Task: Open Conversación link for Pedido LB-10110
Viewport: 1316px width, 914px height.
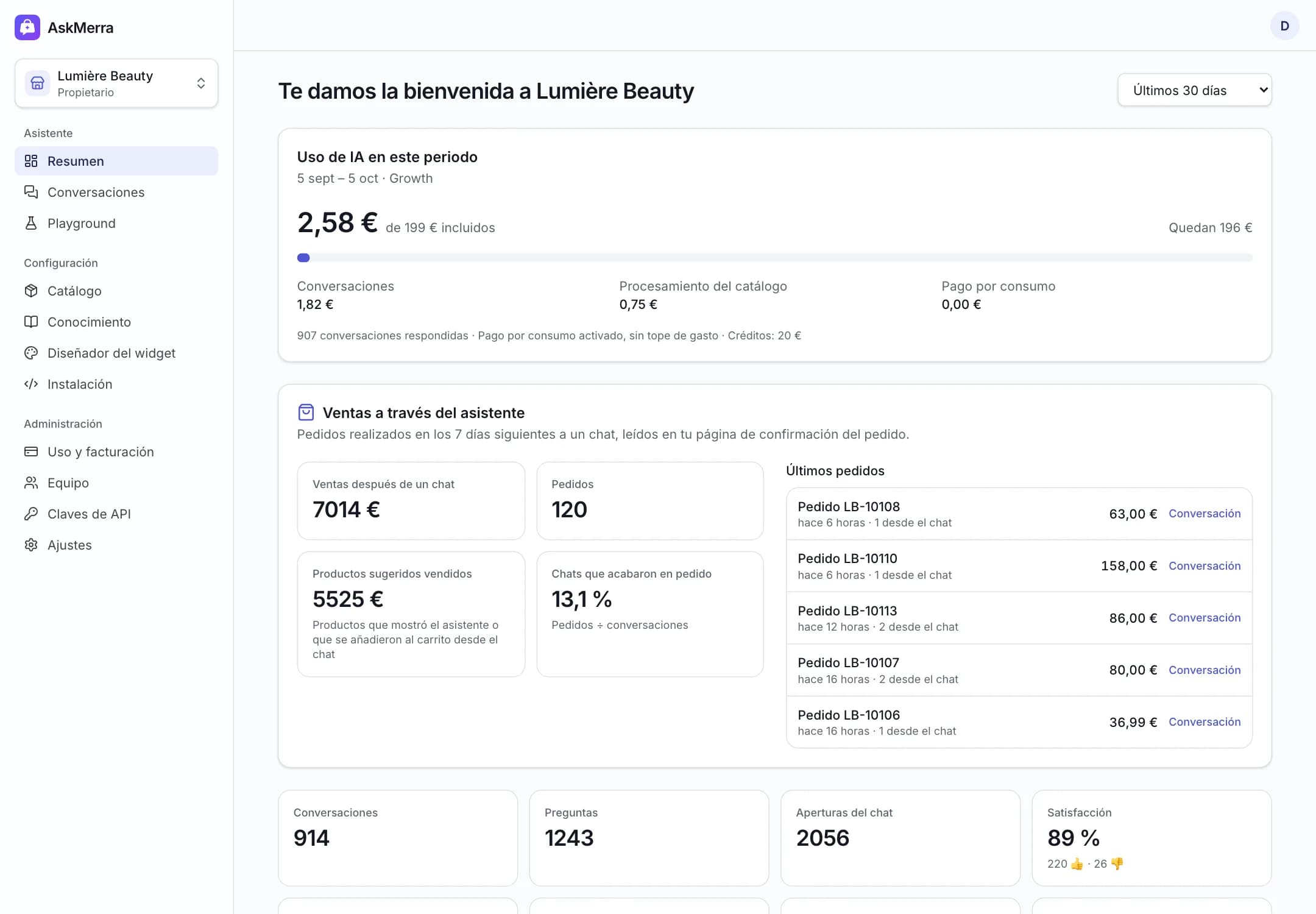Action: pyautogui.click(x=1205, y=566)
